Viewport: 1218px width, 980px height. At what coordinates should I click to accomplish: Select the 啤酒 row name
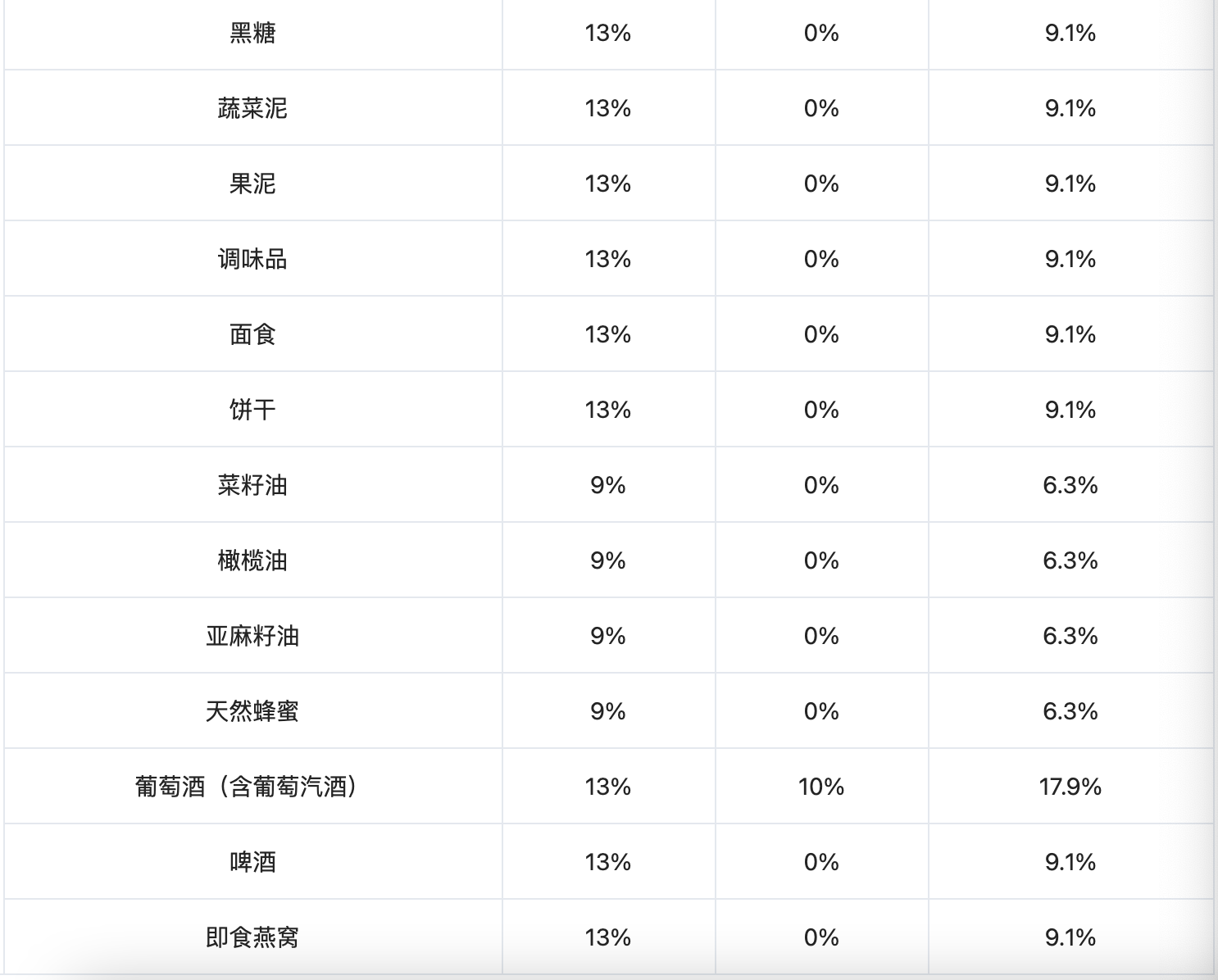[x=252, y=863]
